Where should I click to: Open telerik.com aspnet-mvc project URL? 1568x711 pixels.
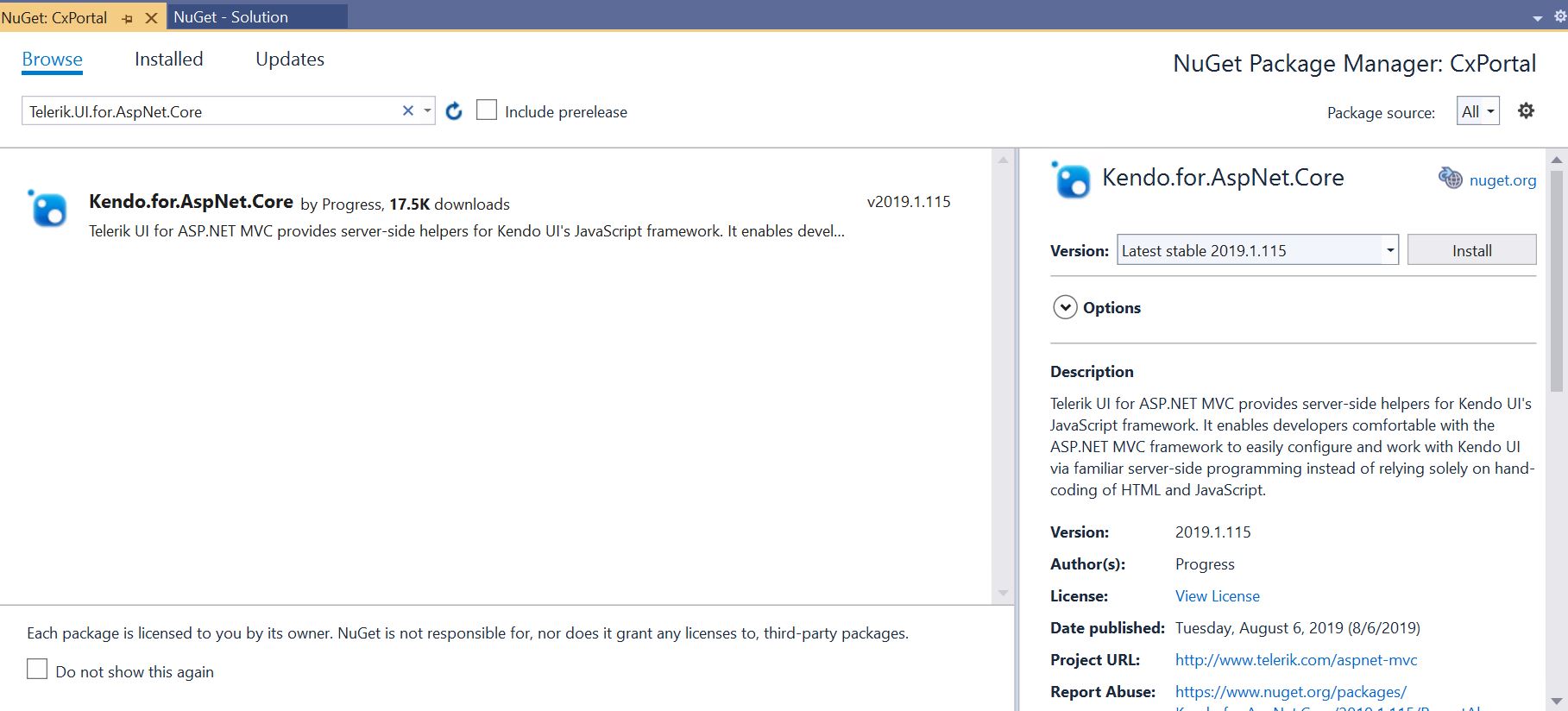pyautogui.click(x=1296, y=660)
